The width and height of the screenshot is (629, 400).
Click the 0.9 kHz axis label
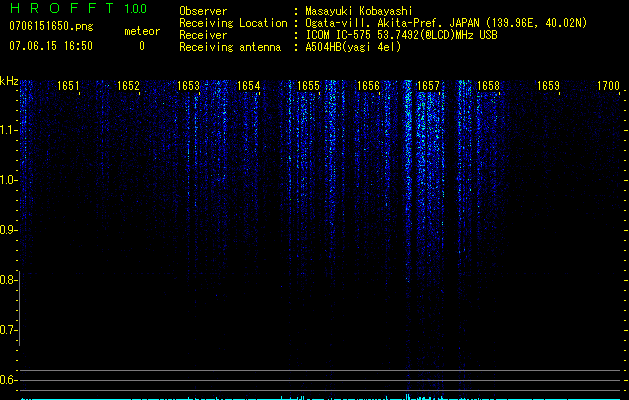click(7, 230)
